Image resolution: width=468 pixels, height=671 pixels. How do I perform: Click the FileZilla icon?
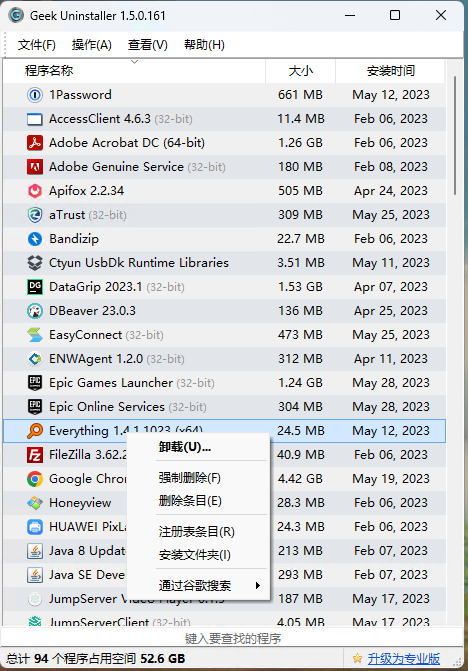point(35,454)
